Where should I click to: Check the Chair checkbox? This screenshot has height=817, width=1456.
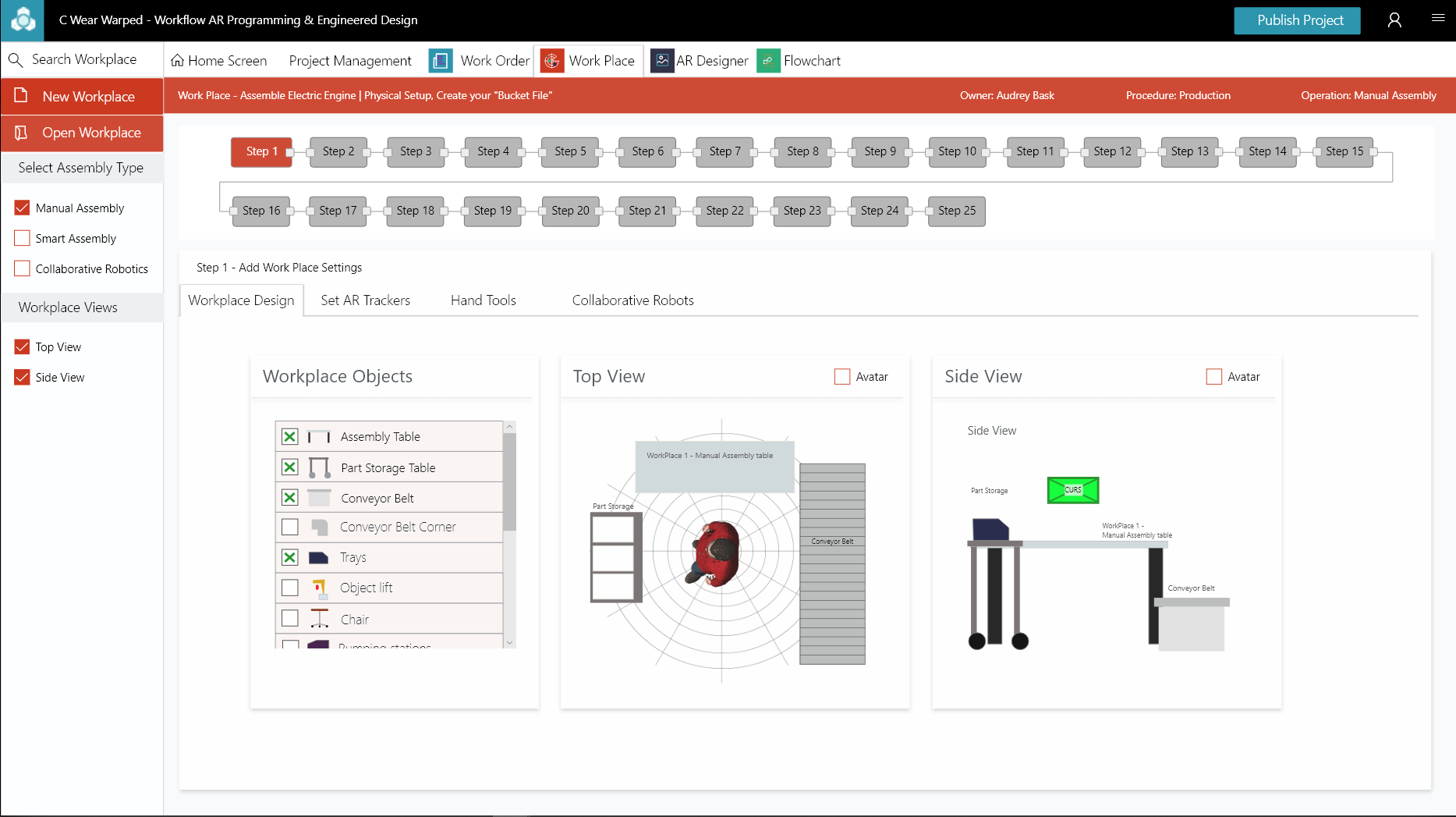pos(289,619)
